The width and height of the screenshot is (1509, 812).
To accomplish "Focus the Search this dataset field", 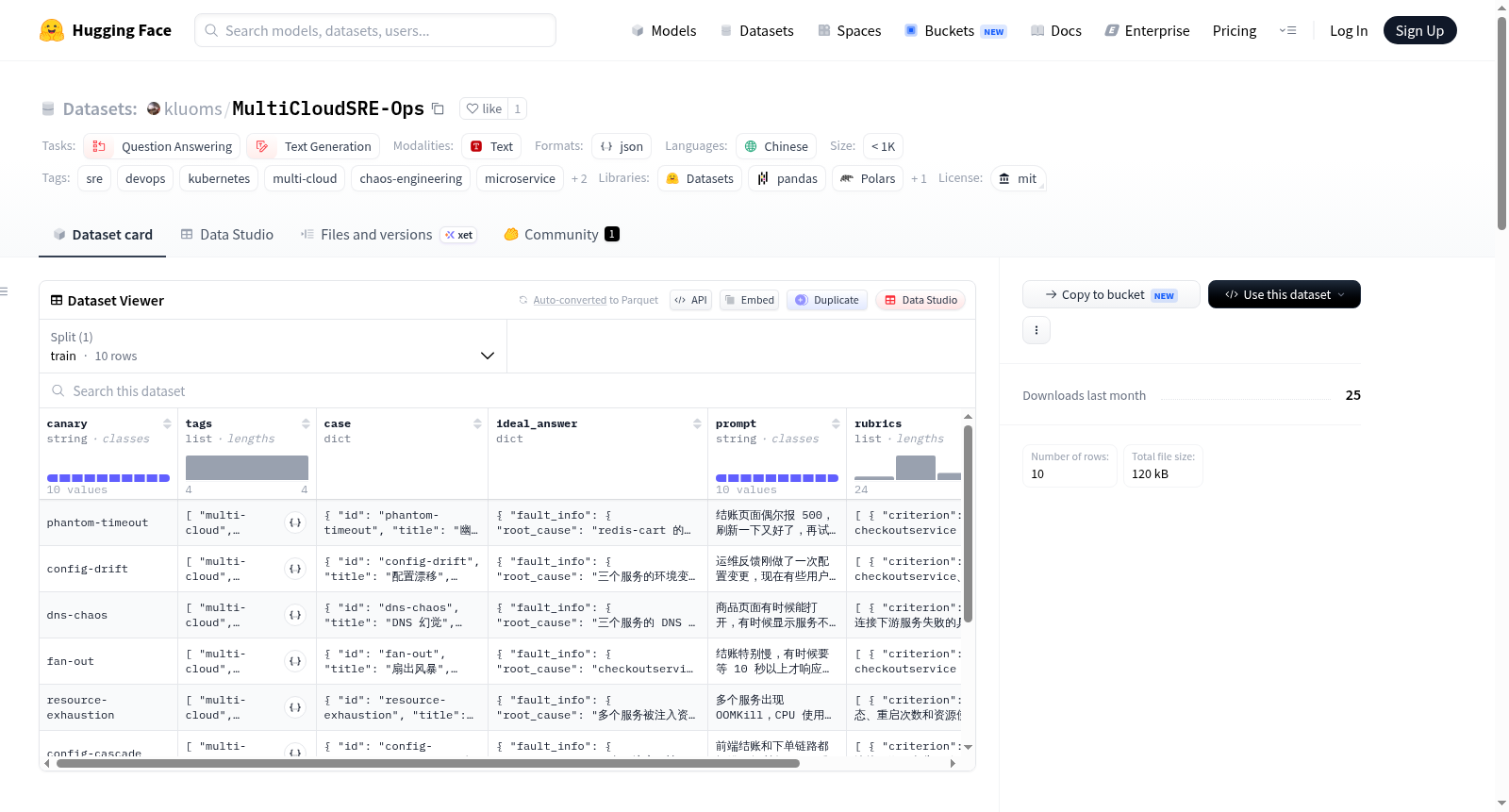I will [507, 390].
